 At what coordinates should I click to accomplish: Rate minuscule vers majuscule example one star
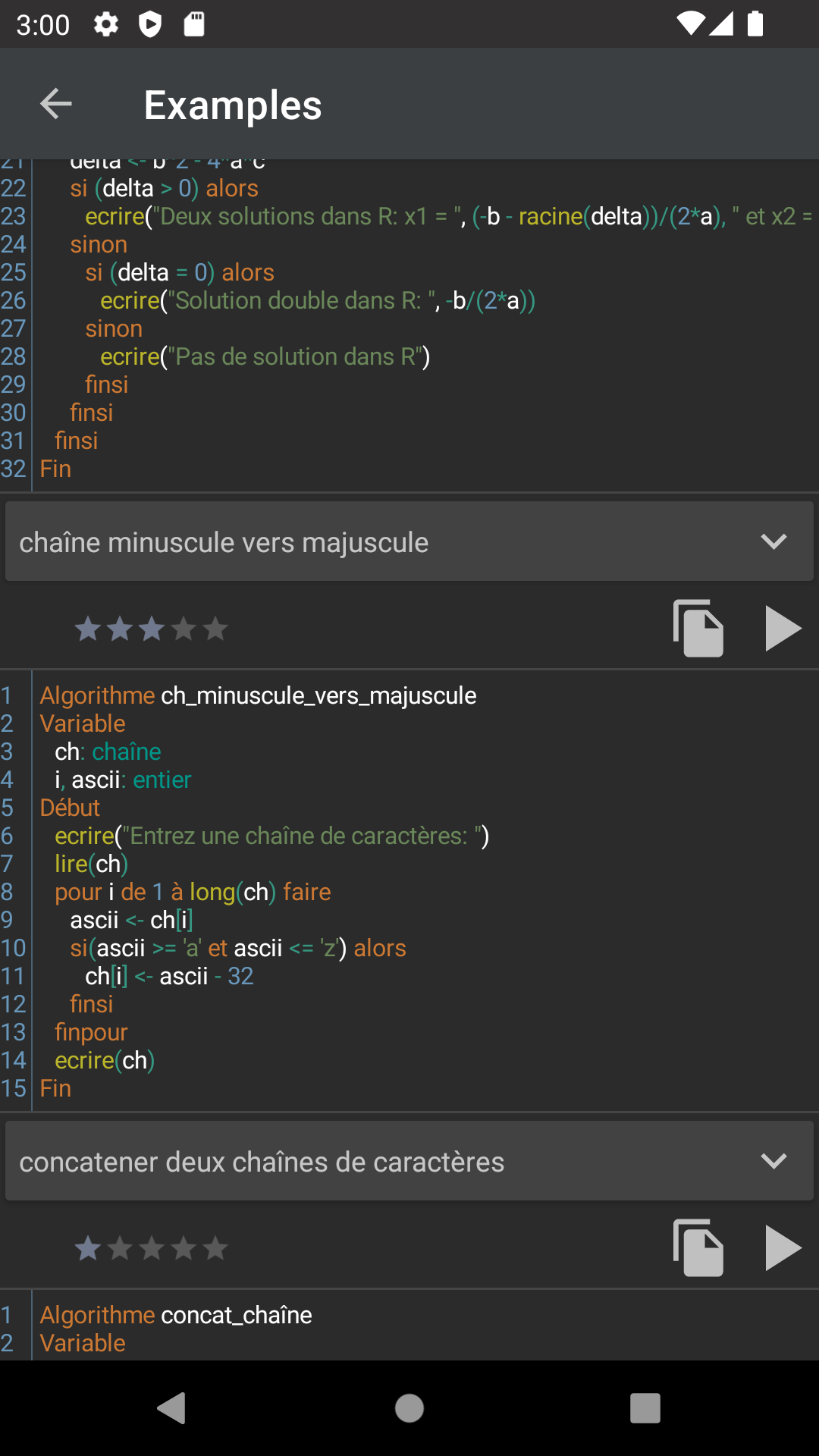[88, 629]
